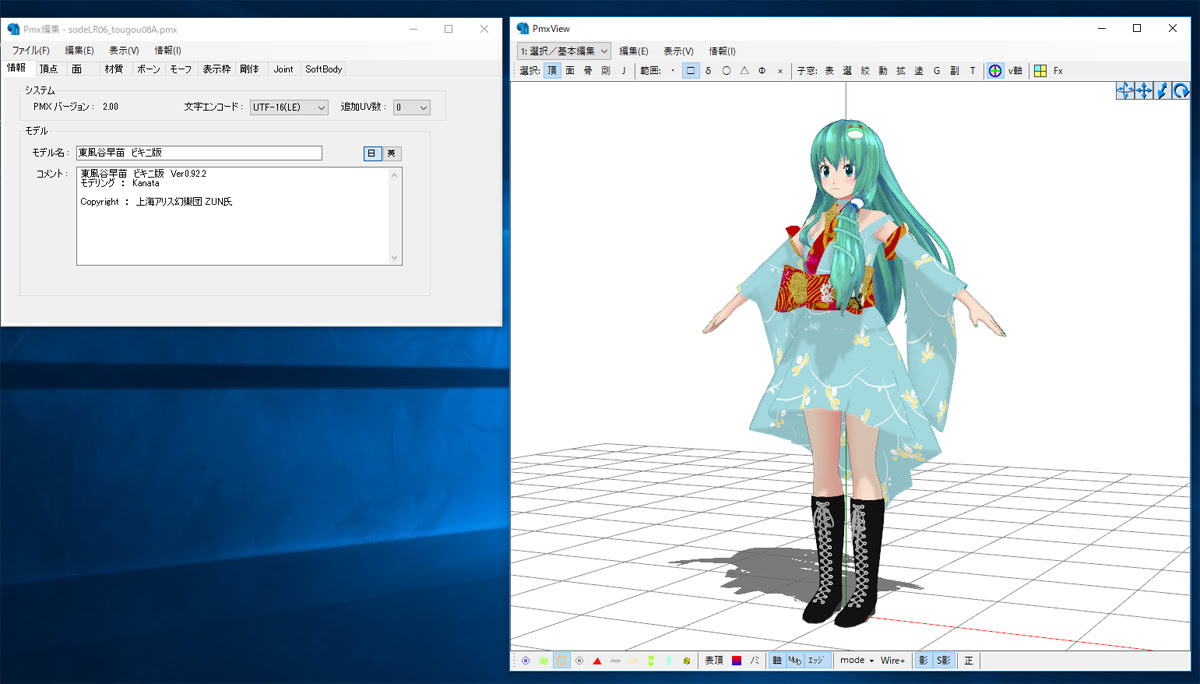The image size is (1200, 684).
Task: Choose circle range selection
Action: click(726, 71)
